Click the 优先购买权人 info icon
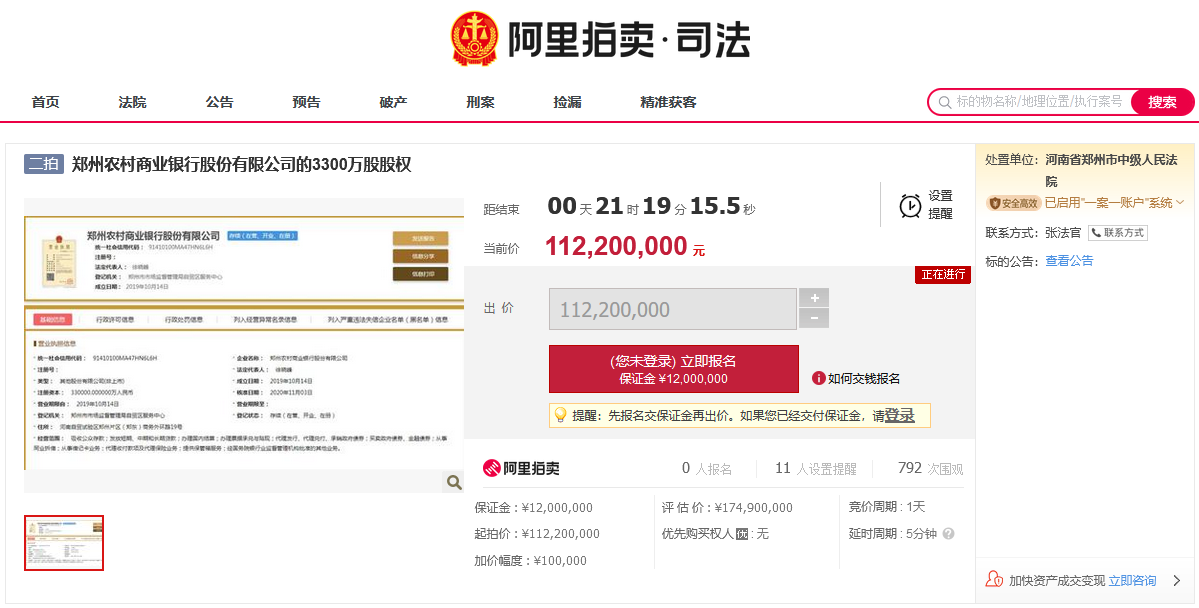 point(741,534)
